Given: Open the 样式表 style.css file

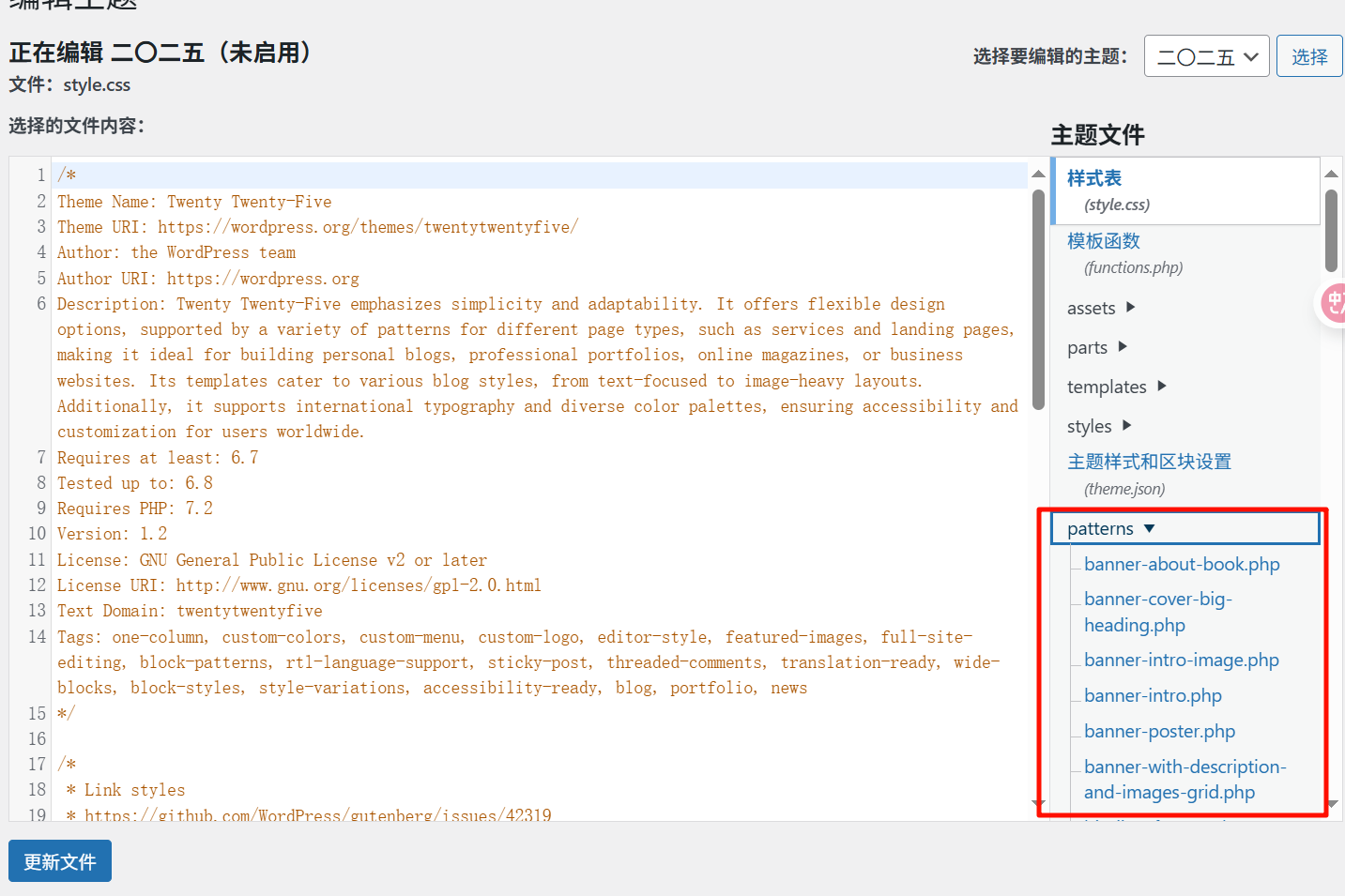Looking at the screenshot, I should [1094, 178].
